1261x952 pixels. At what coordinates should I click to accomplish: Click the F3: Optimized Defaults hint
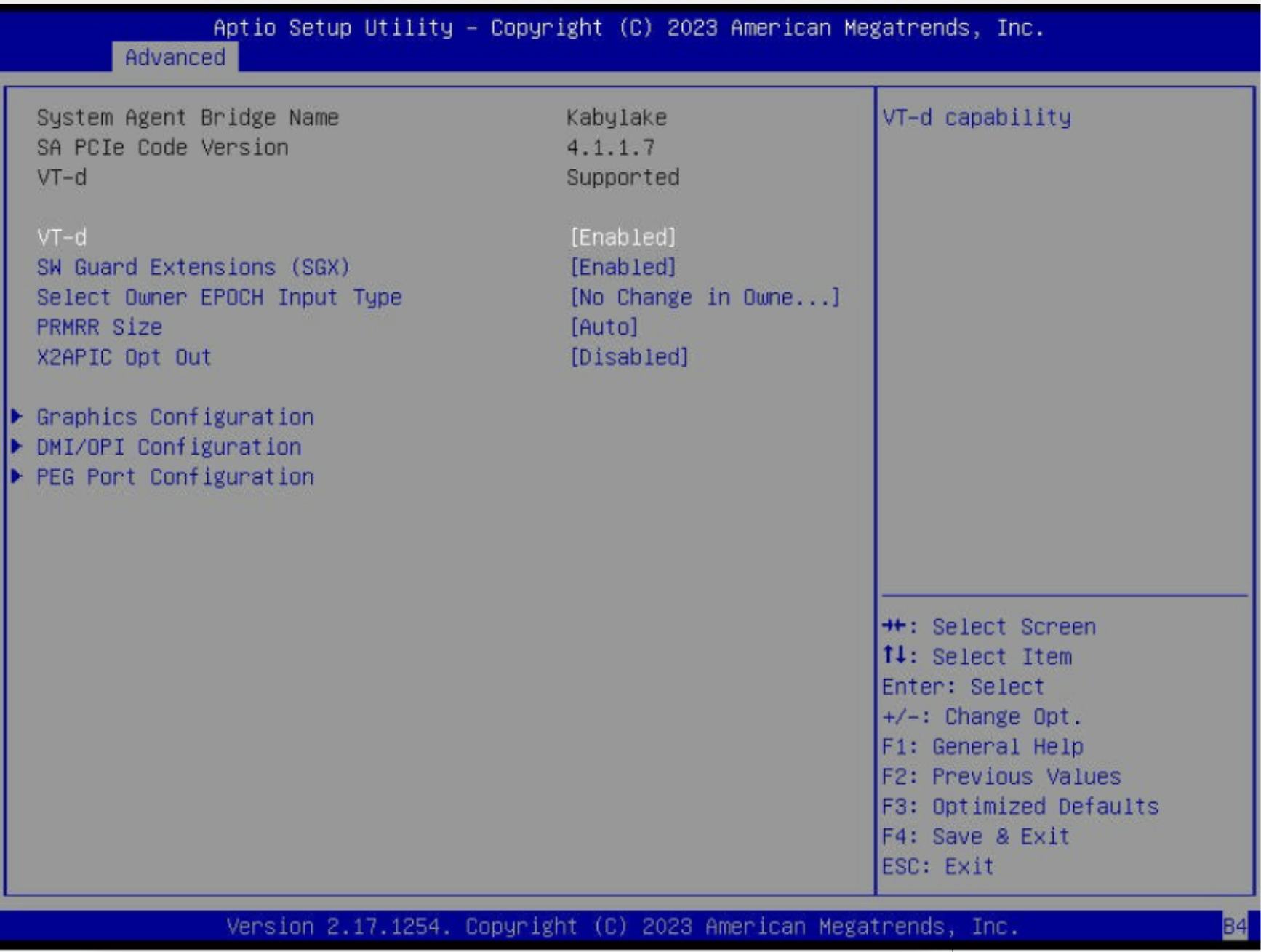1021,806
